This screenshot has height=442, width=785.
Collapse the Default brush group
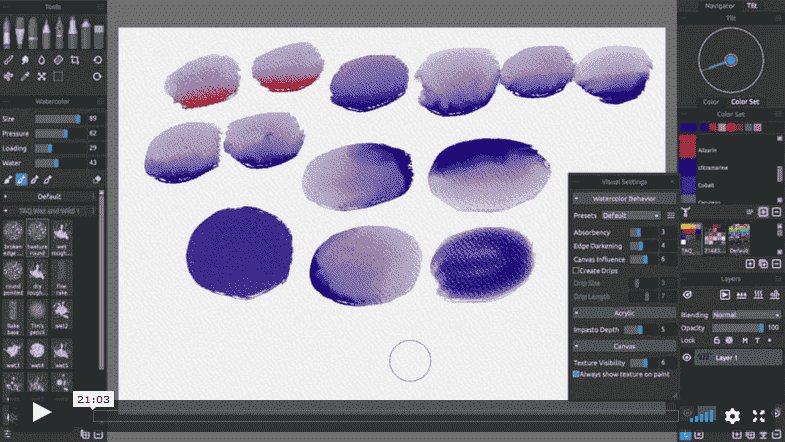6,197
